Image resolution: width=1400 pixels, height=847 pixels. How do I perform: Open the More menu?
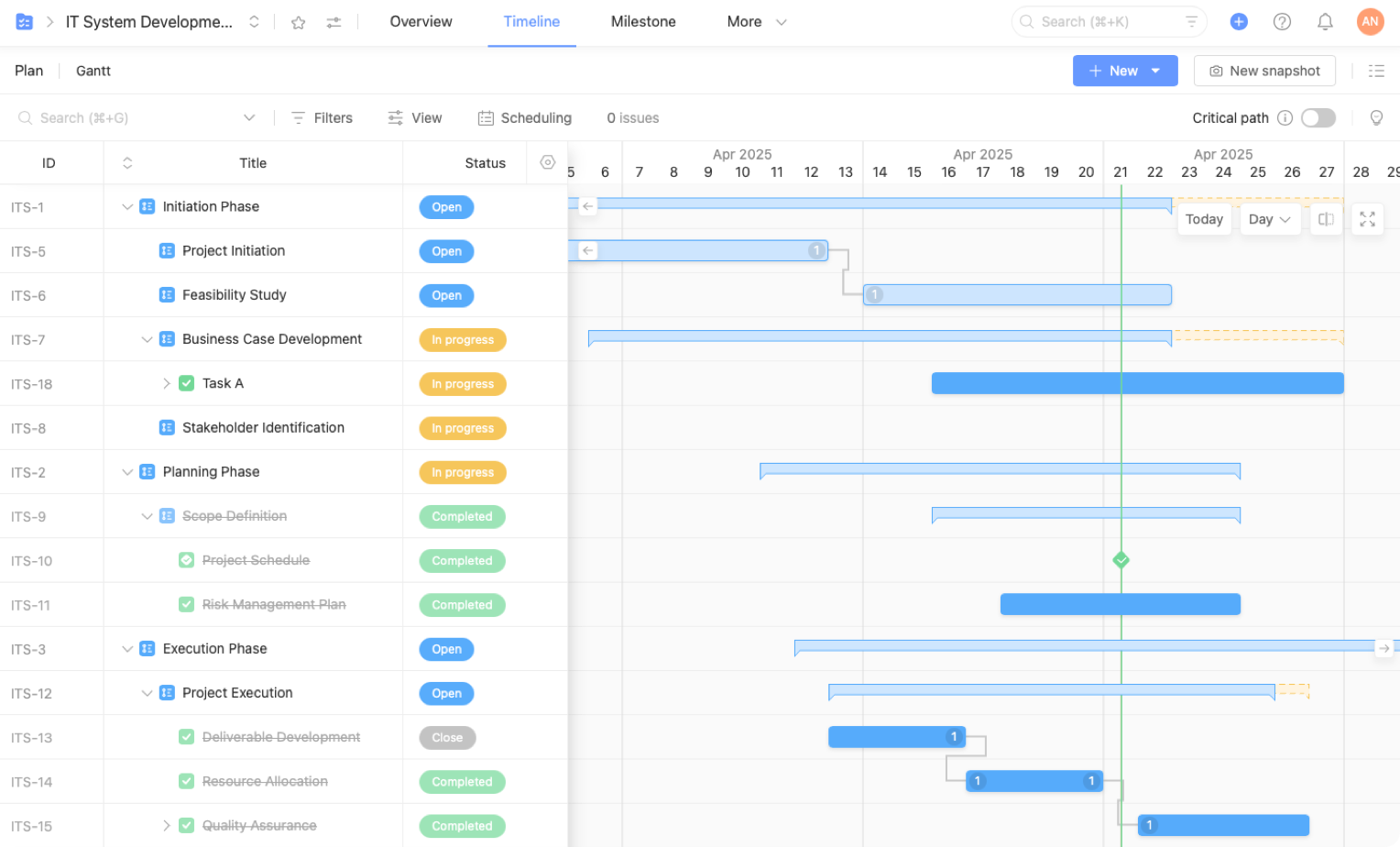[755, 21]
